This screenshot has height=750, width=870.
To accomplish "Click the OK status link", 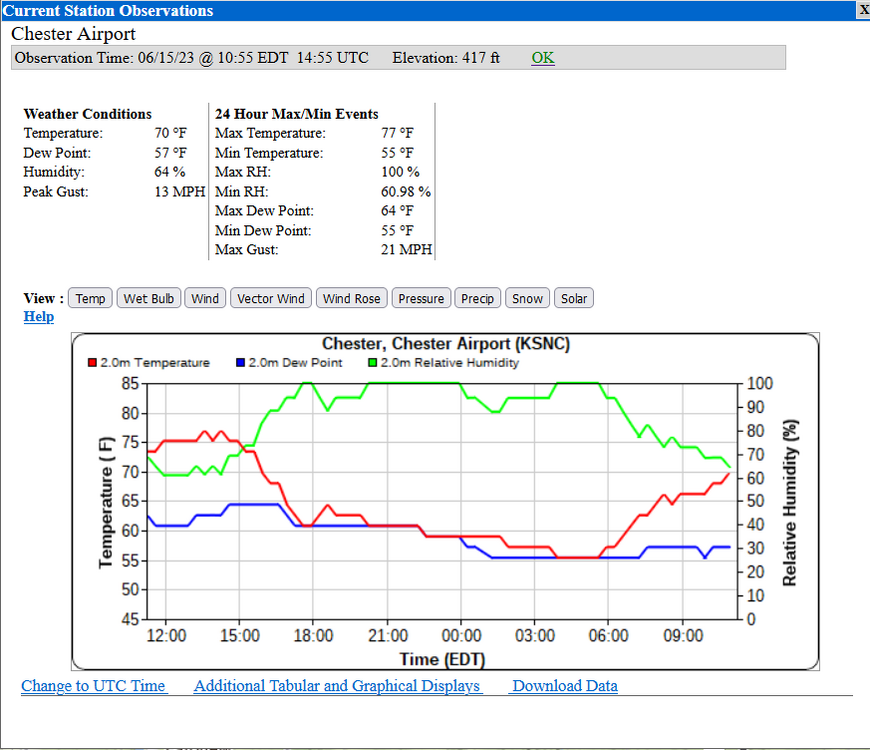I will [x=543, y=58].
